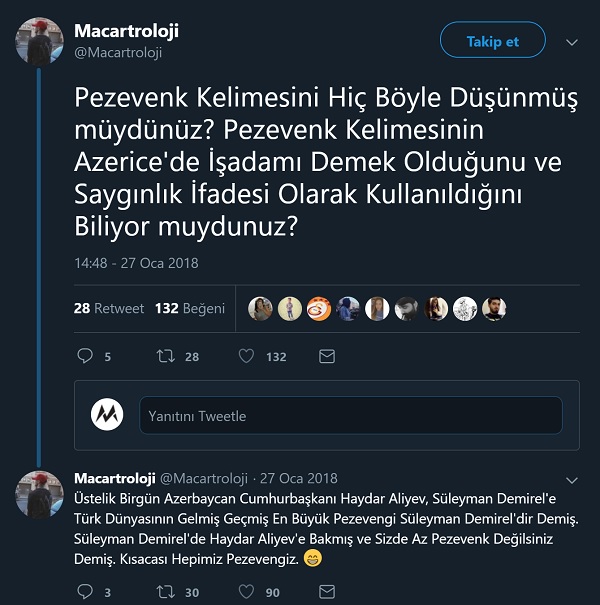
Task: Click the second tweet's author avatar
Action: coord(40,494)
